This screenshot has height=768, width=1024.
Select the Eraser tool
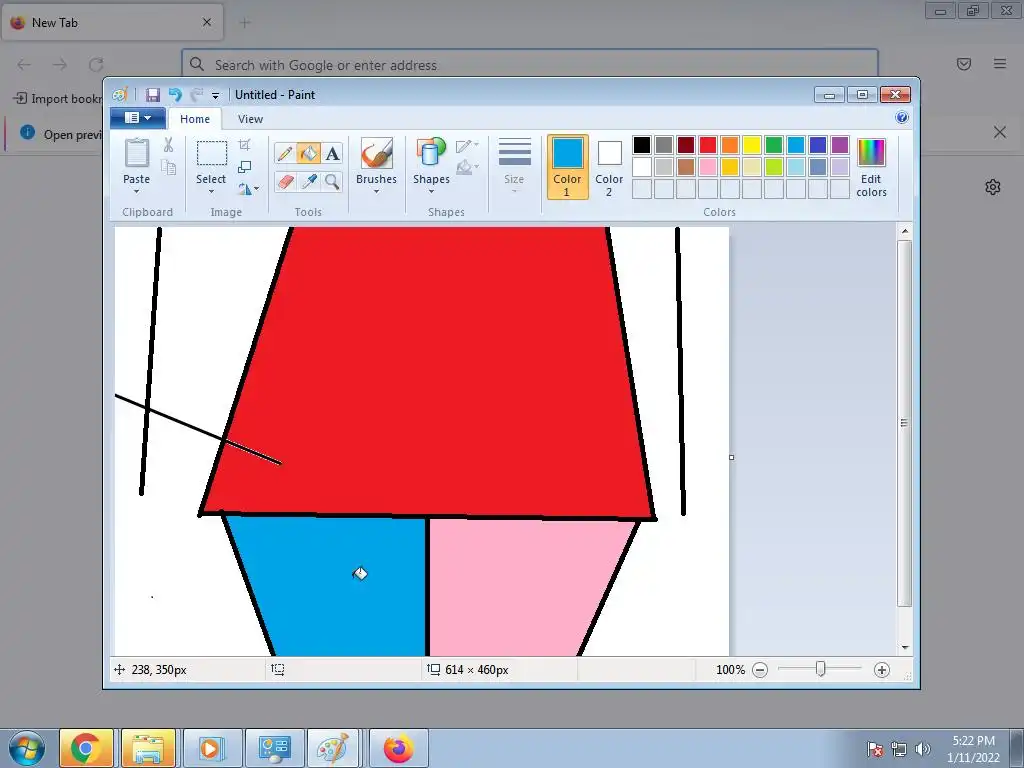(x=285, y=181)
